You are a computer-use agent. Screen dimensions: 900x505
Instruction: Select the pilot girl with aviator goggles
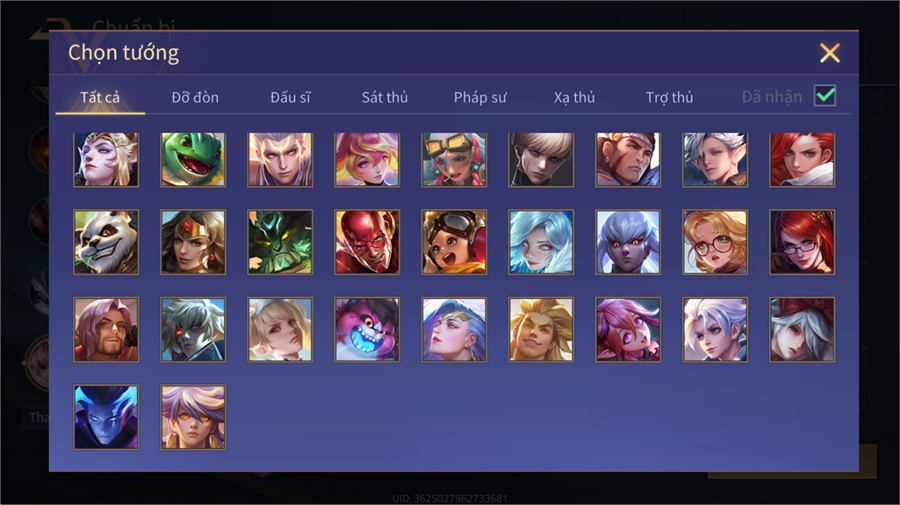tap(454, 242)
